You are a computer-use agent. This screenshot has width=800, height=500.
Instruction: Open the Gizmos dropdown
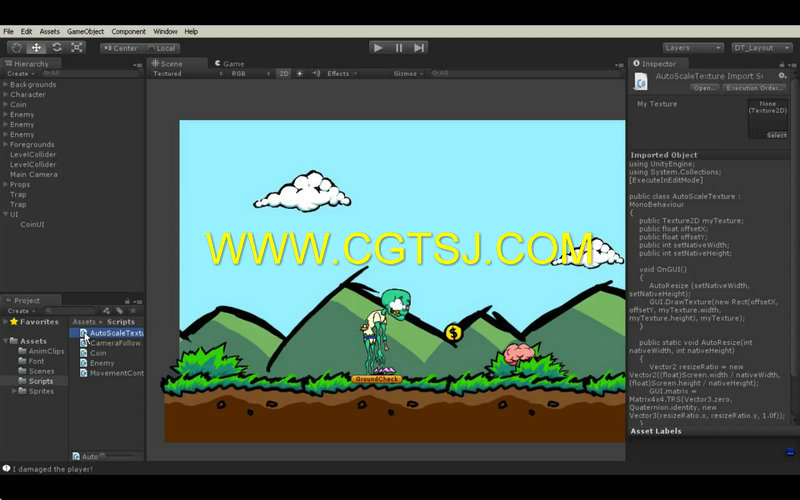tap(408, 73)
